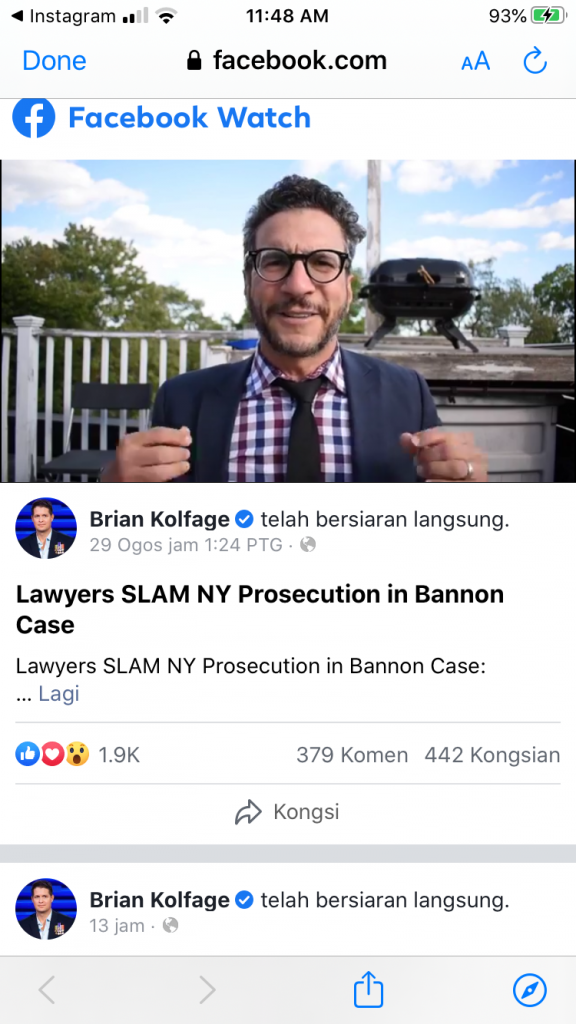View the 442 Kongsian shares
This screenshot has width=576, height=1024.
tap(492, 755)
